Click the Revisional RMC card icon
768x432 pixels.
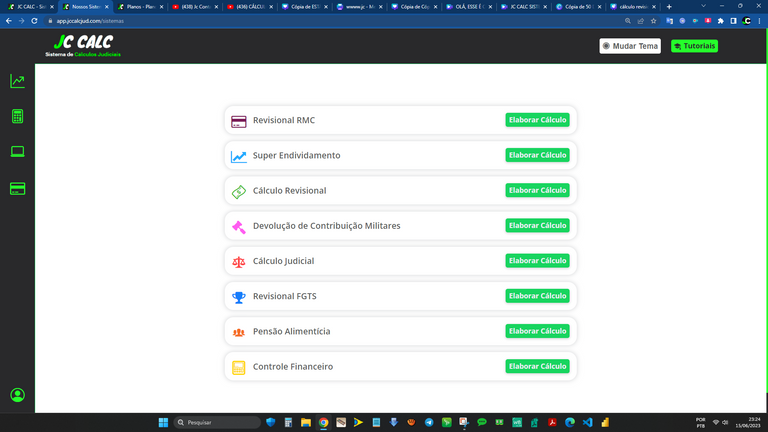pos(239,121)
